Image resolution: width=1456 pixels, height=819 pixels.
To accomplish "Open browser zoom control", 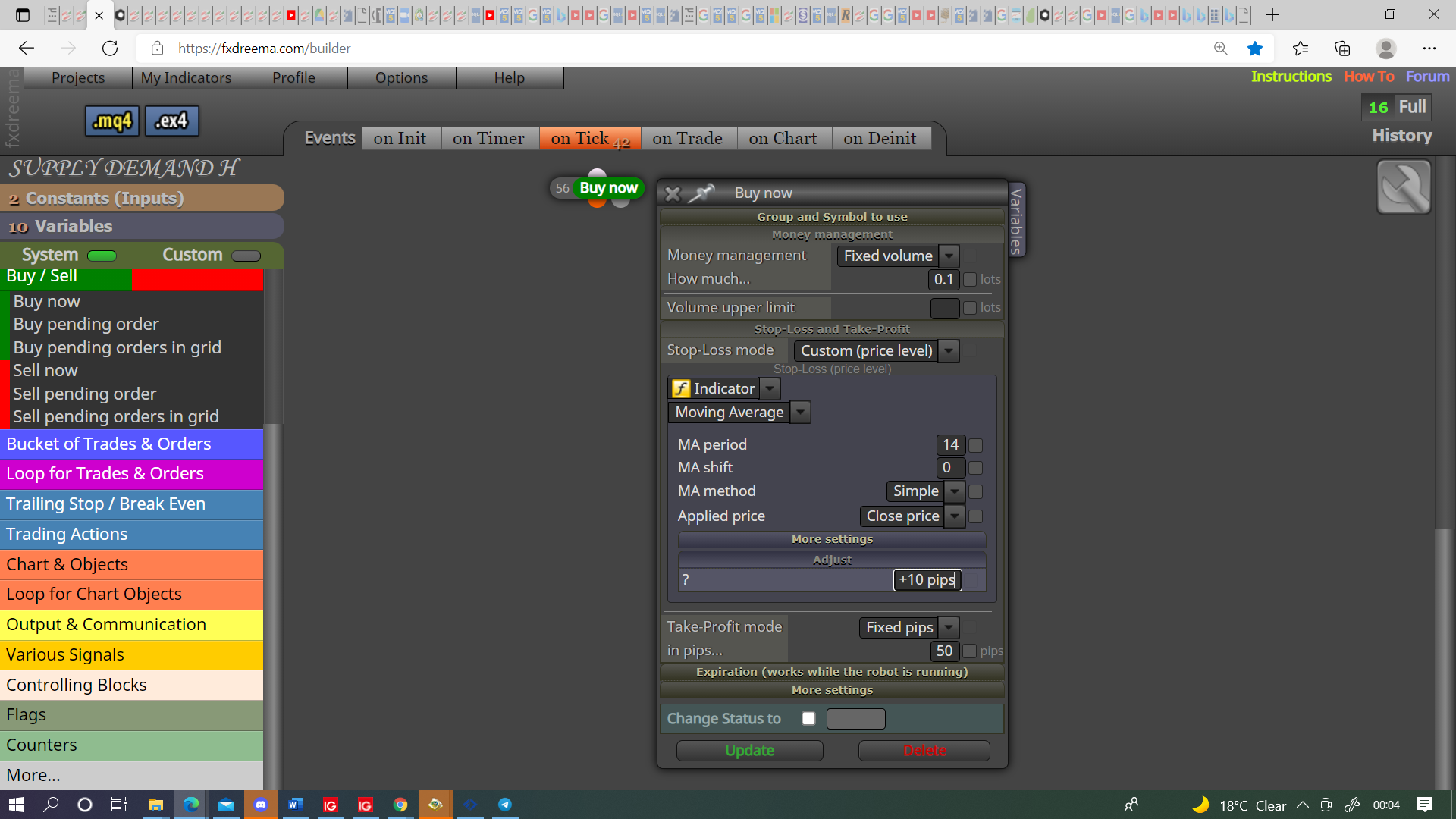I will click(1220, 49).
